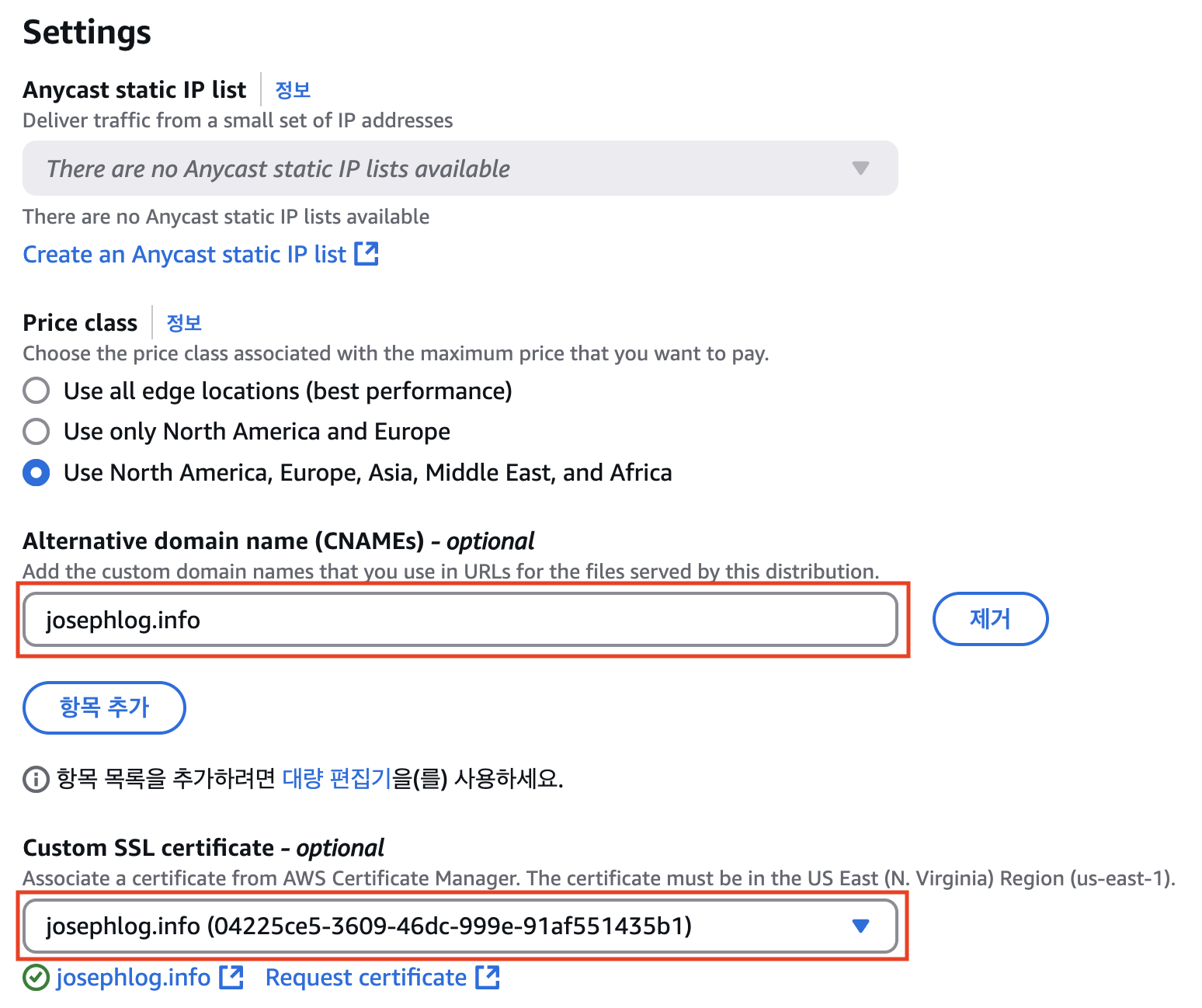
Task: Click the 항목 추가 button
Action: tap(105, 707)
